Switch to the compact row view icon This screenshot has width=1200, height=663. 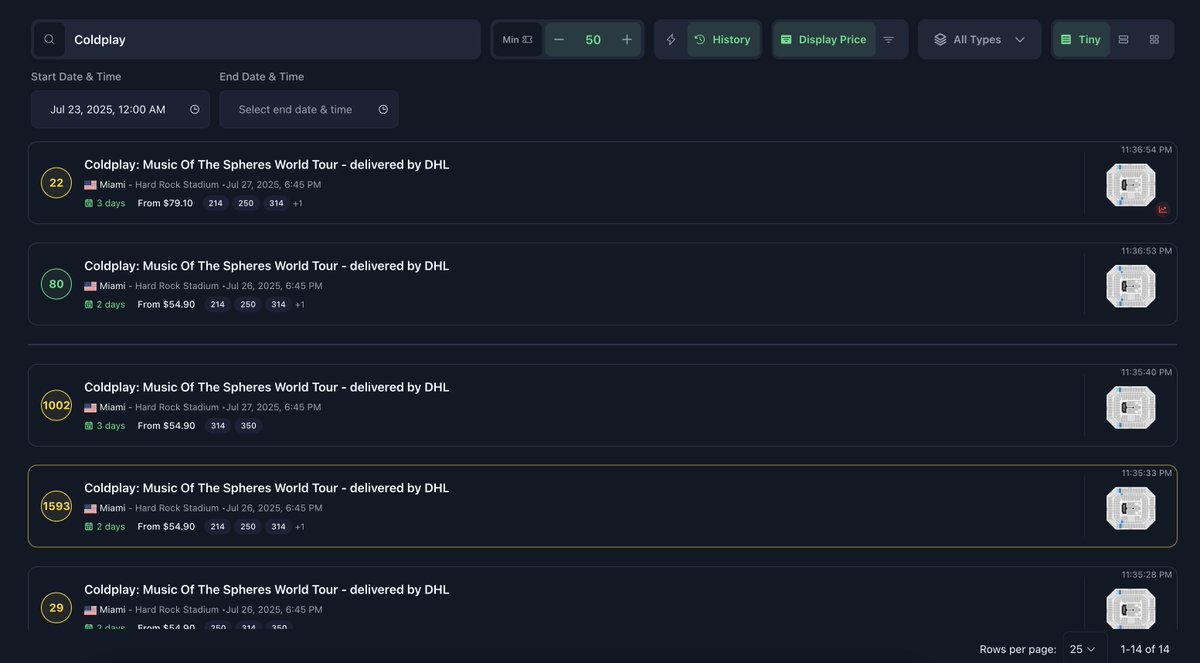[x=1122, y=38]
